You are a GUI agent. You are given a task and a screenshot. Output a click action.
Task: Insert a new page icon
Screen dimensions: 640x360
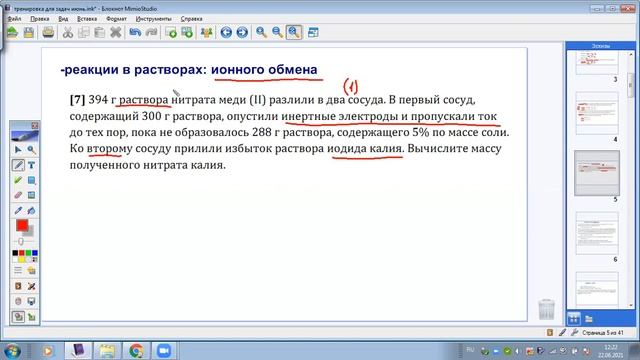(x=171, y=32)
